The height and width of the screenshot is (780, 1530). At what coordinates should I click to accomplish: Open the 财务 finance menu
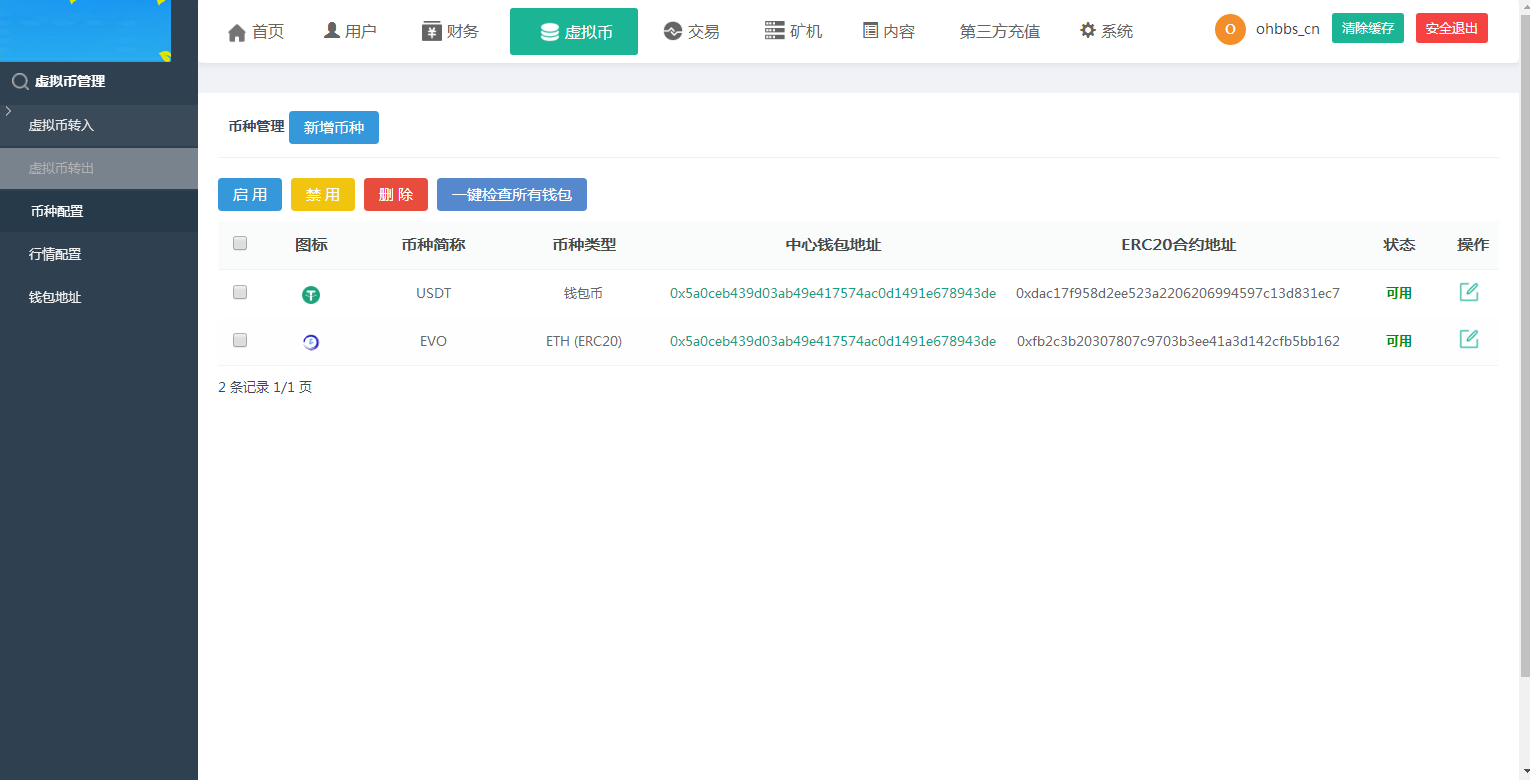[450, 32]
